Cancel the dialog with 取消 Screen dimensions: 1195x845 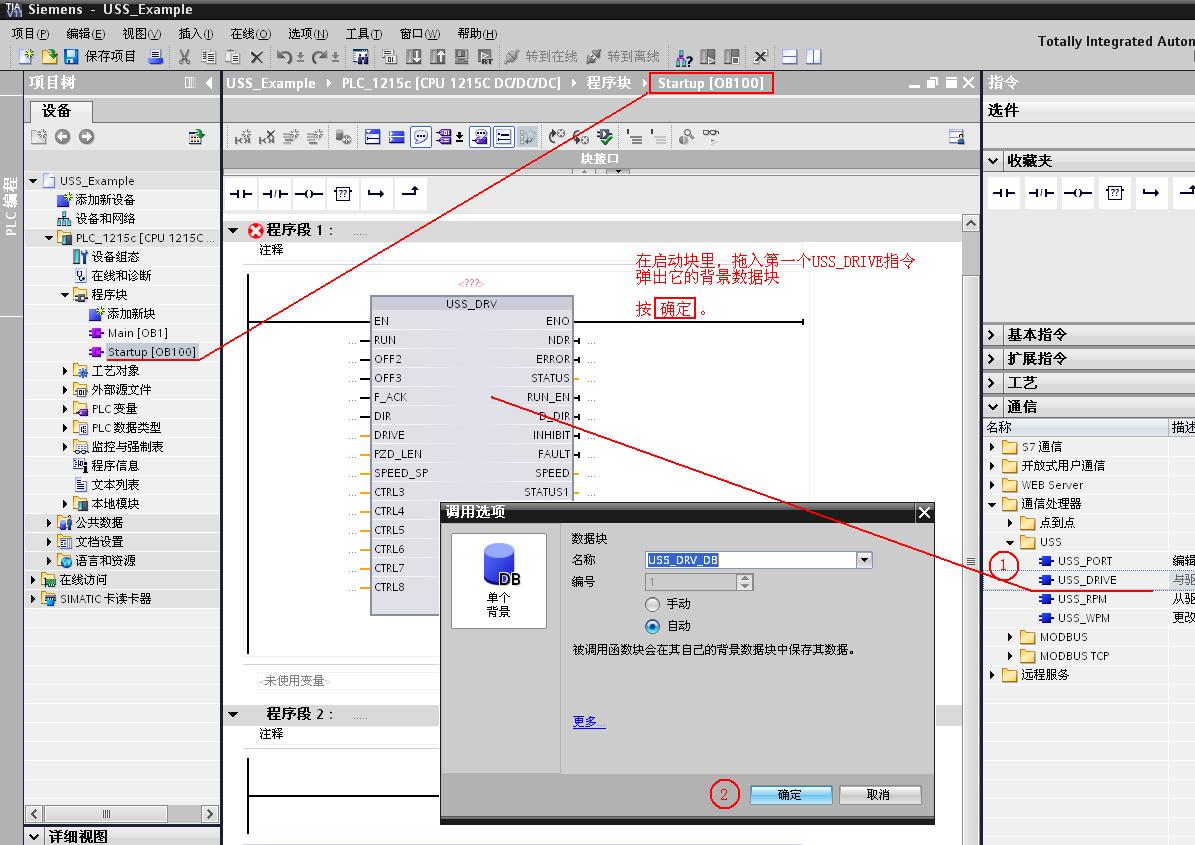(880, 795)
